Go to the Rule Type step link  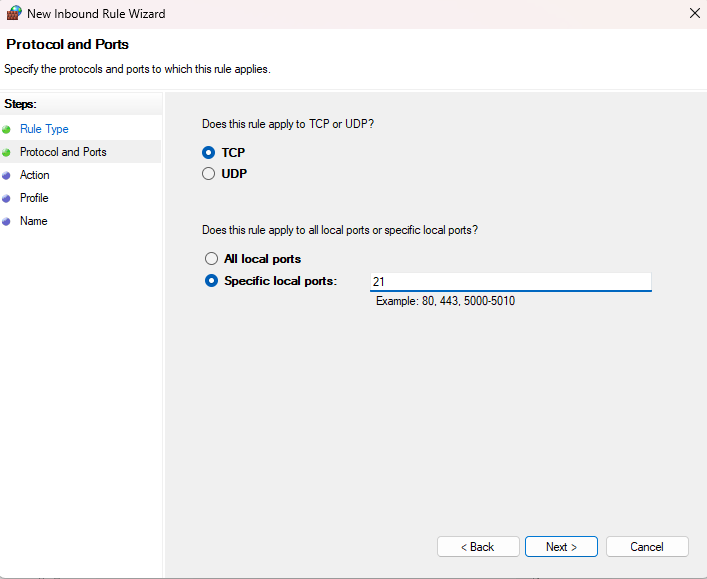[44, 129]
